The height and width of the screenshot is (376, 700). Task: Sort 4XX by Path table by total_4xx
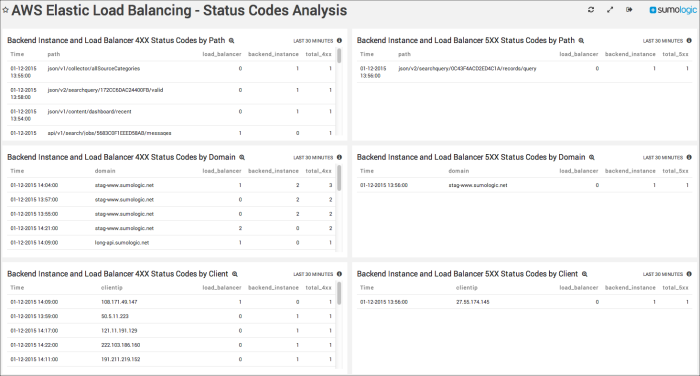318,54
